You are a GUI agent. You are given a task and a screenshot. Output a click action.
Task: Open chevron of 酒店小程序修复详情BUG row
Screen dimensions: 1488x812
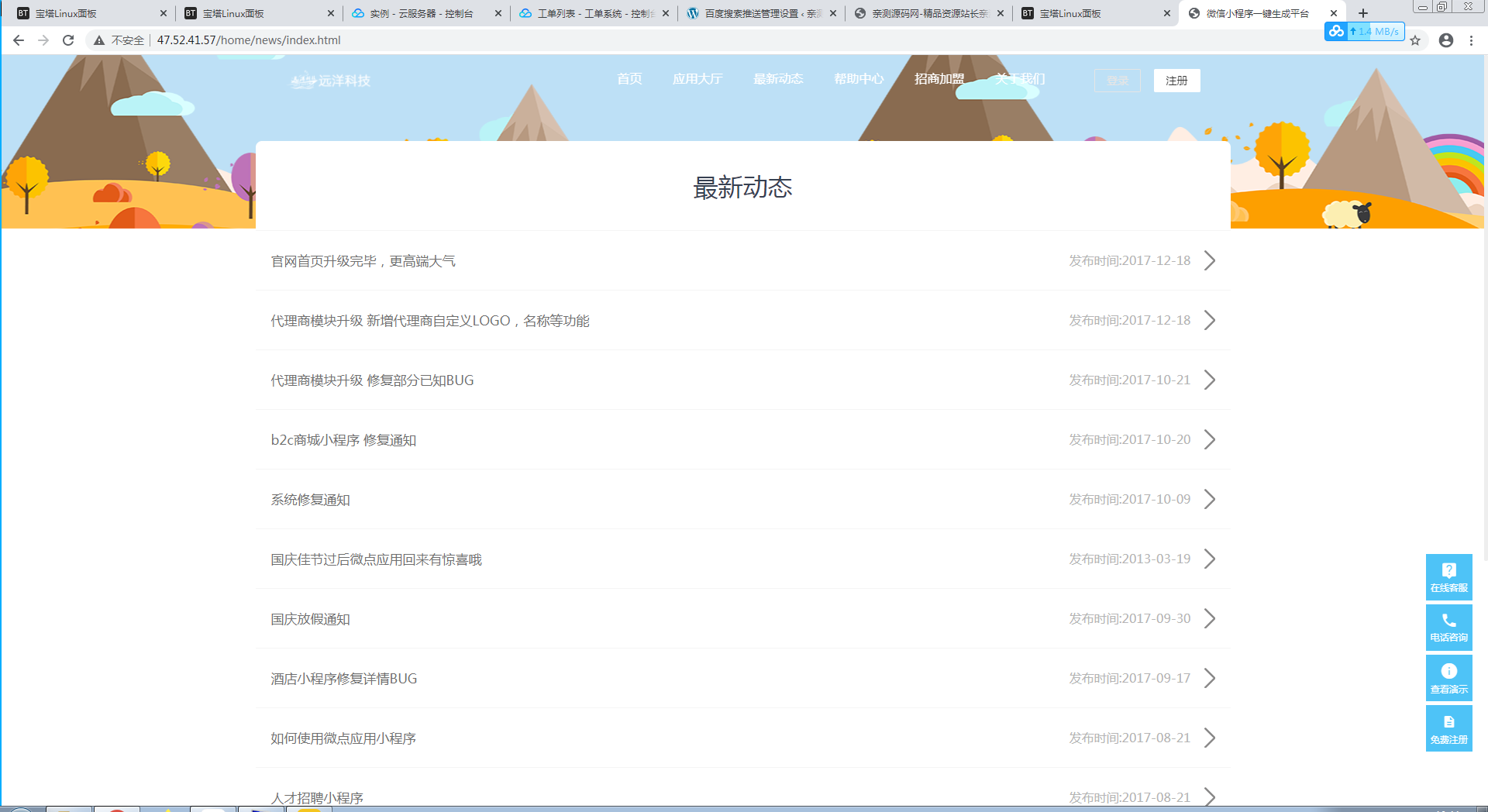coord(1210,678)
